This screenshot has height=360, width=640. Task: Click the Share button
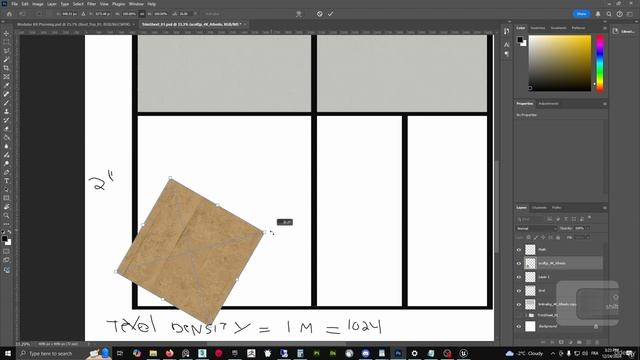click(x=581, y=14)
